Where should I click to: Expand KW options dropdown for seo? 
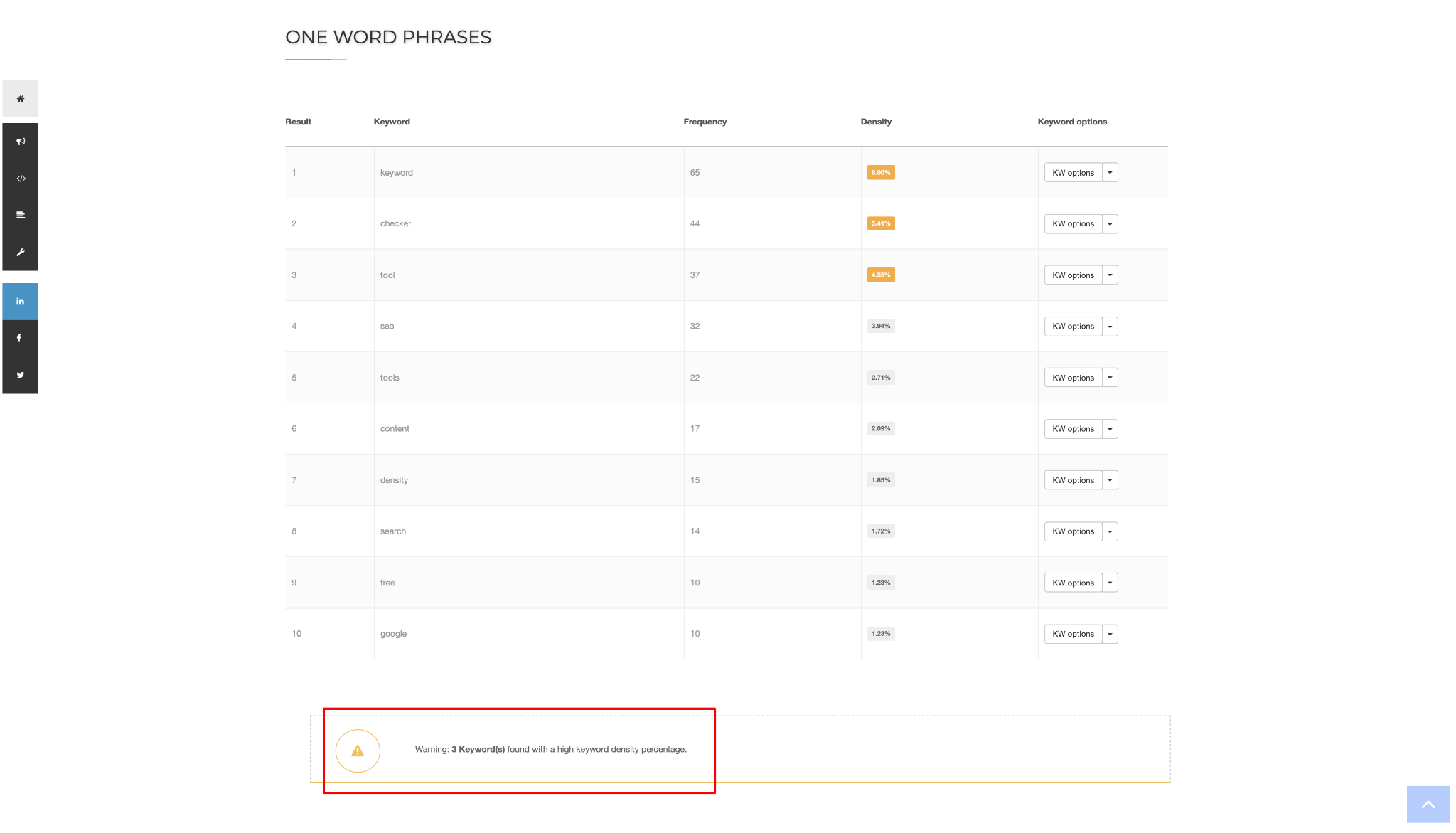pyautogui.click(x=1110, y=326)
